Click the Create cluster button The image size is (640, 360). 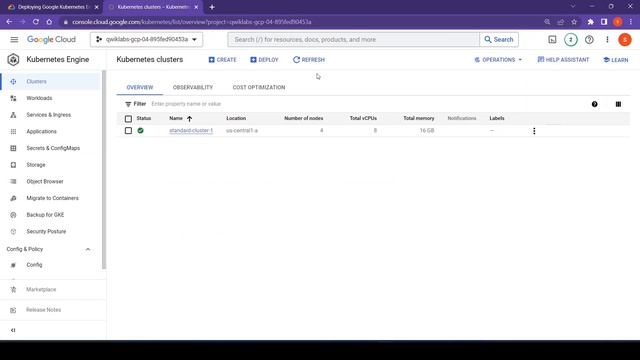point(222,60)
